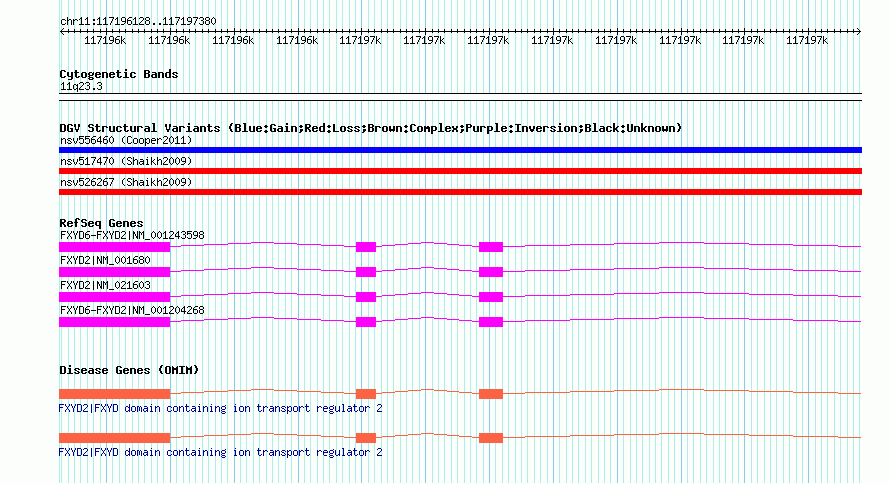Image resolution: width=890 pixels, height=483 pixels.
Task: Open the upper FXYD2 ion transport regulator link
Action: pyautogui.click(x=221, y=409)
